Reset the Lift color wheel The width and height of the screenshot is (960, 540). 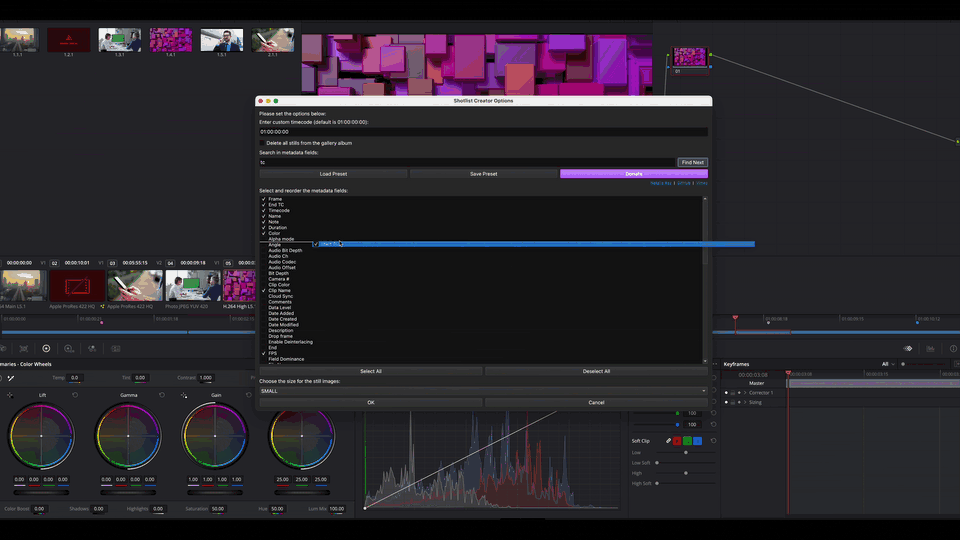(x=75, y=396)
